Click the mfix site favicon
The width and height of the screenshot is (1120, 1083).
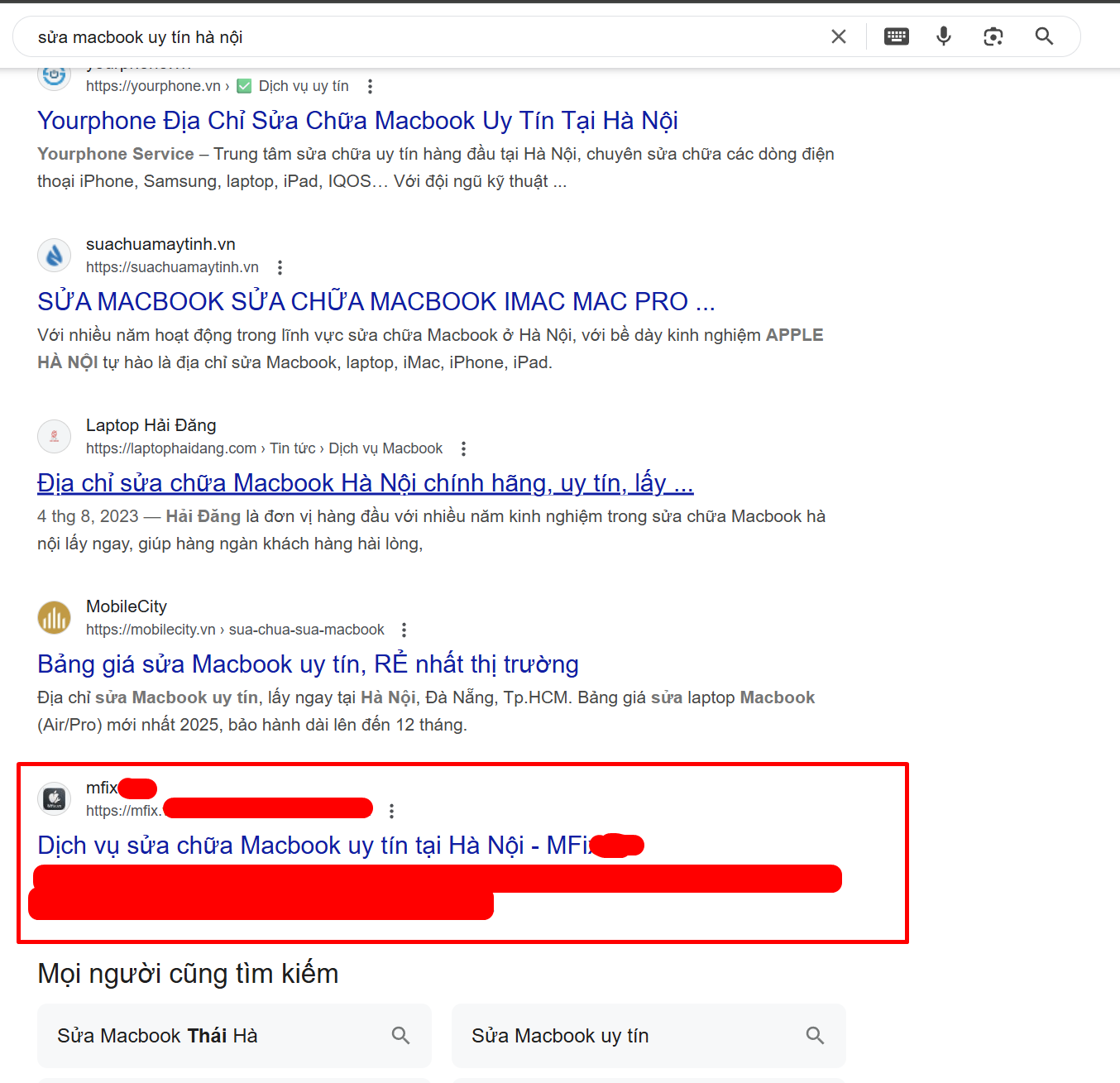pyautogui.click(x=55, y=798)
